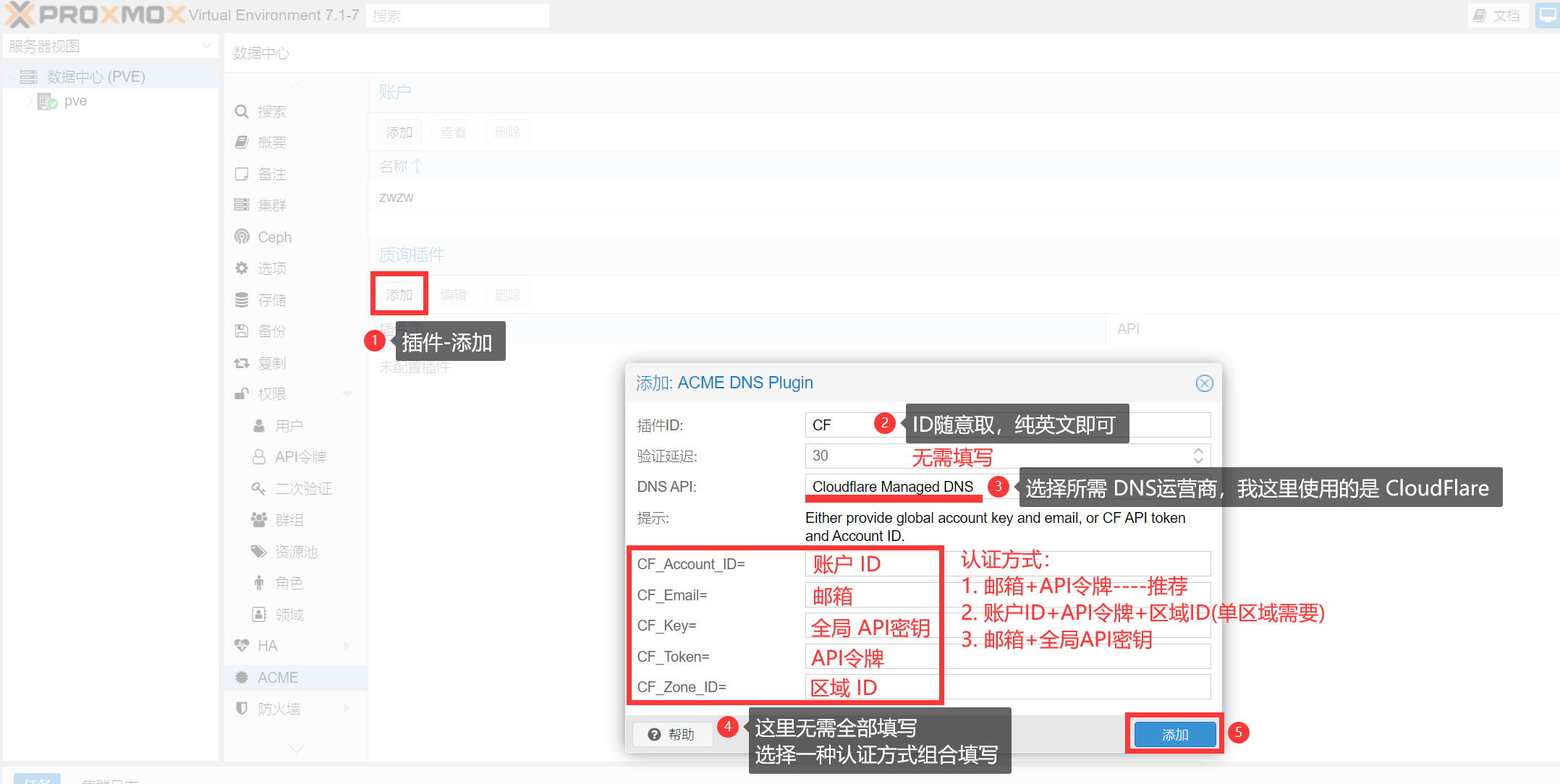This screenshot has height=784, width=1560.
Task: Decrease the 验证延迟 spinner value
Action: coord(1198,462)
